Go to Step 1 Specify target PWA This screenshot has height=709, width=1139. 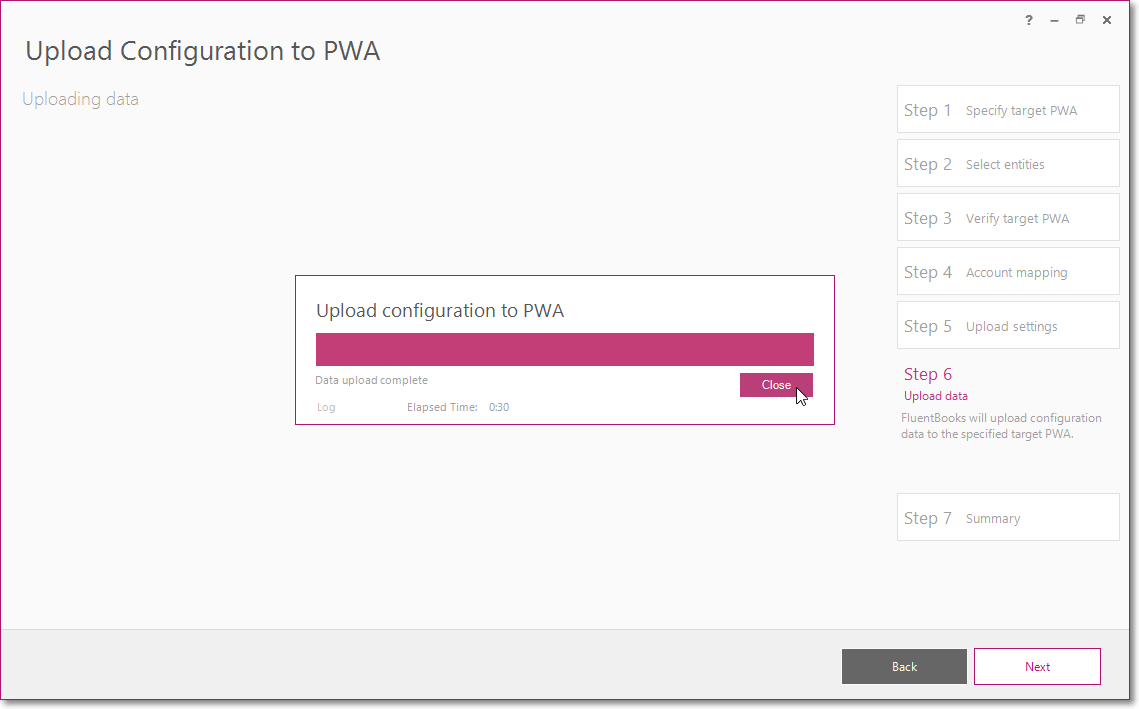coord(1008,110)
